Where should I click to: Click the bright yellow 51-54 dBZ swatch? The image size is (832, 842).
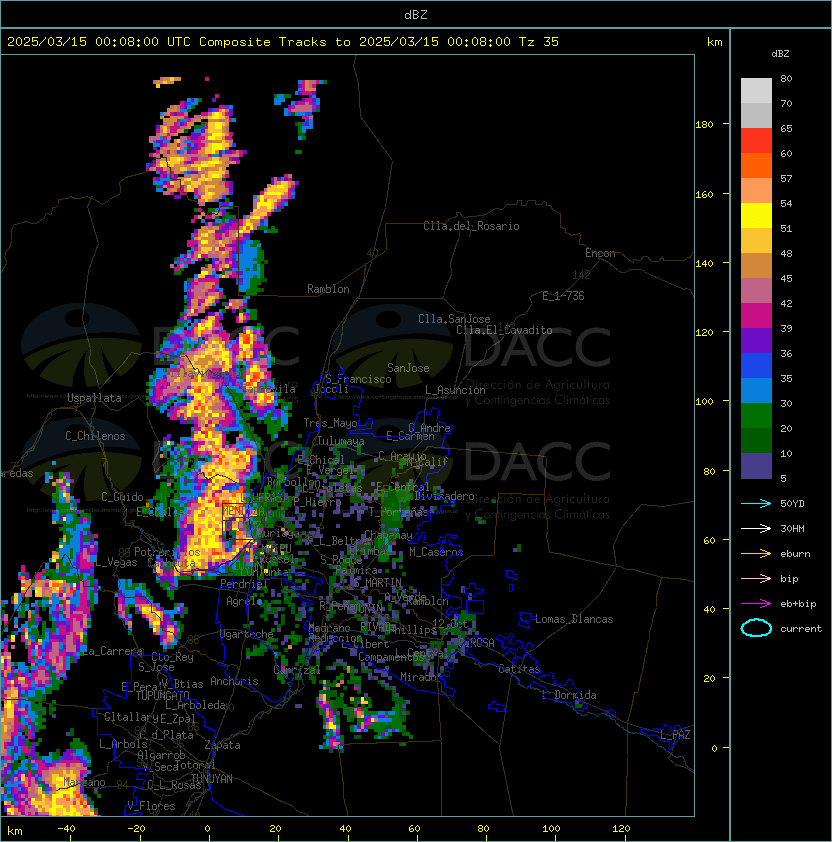click(756, 216)
